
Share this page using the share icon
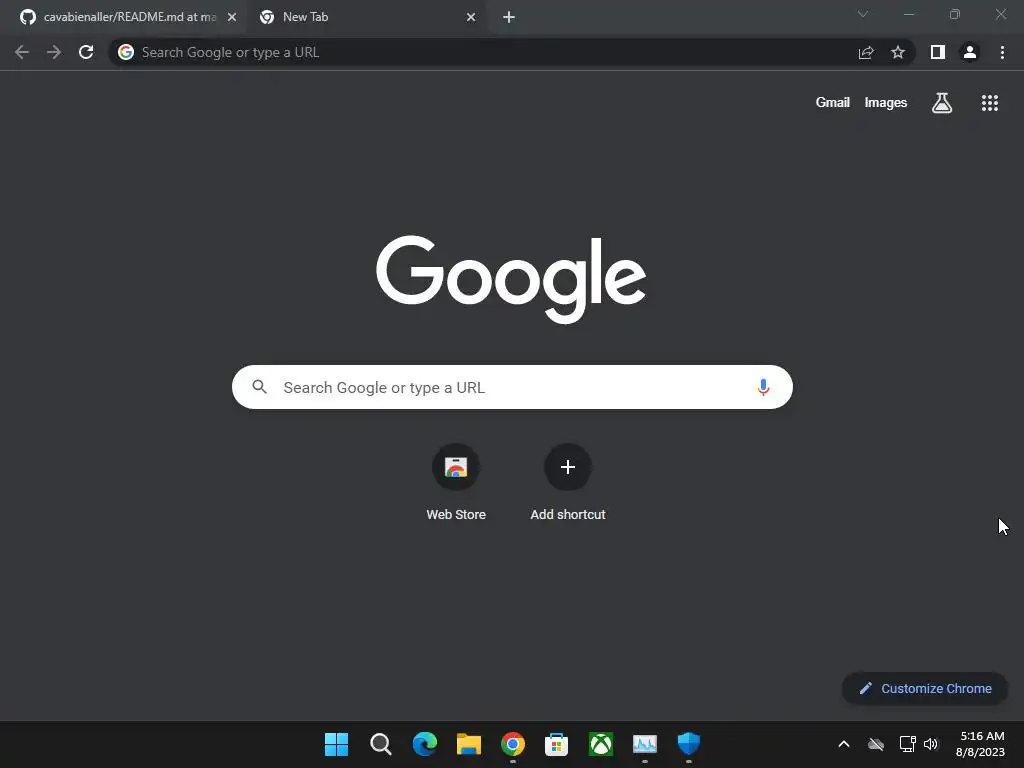[x=866, y=52]
